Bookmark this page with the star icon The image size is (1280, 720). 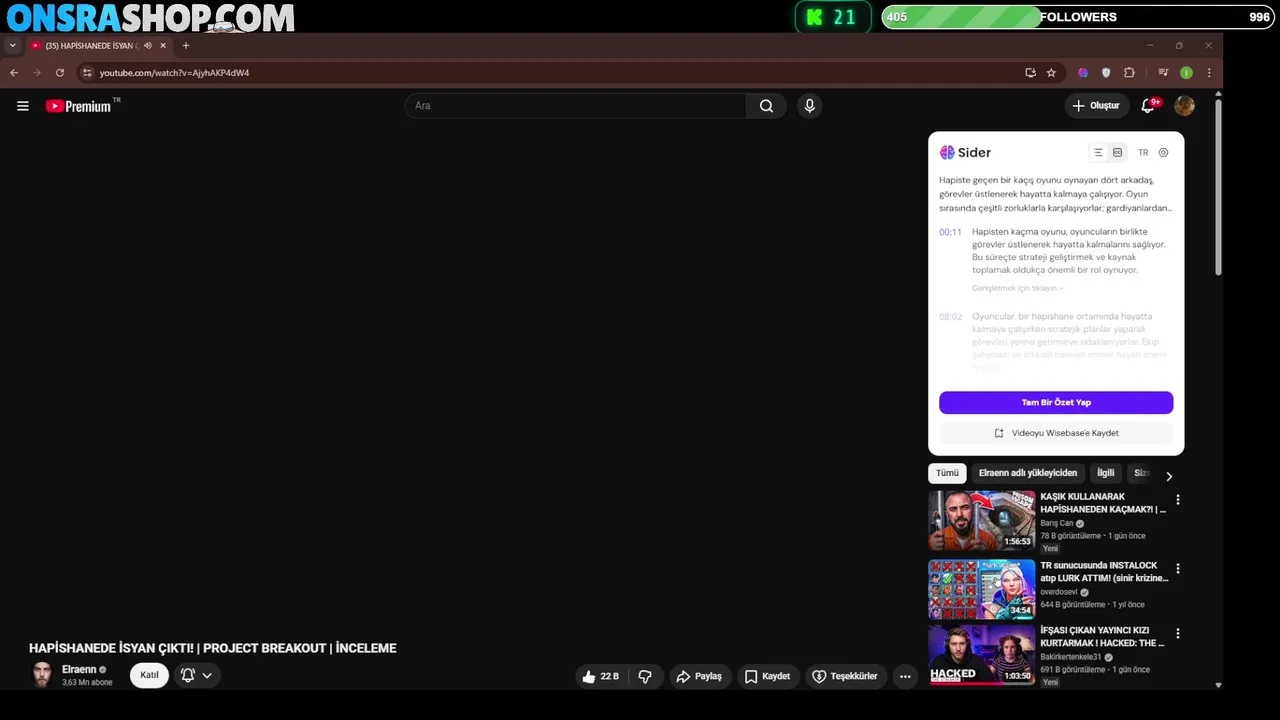coord(1051,73)
